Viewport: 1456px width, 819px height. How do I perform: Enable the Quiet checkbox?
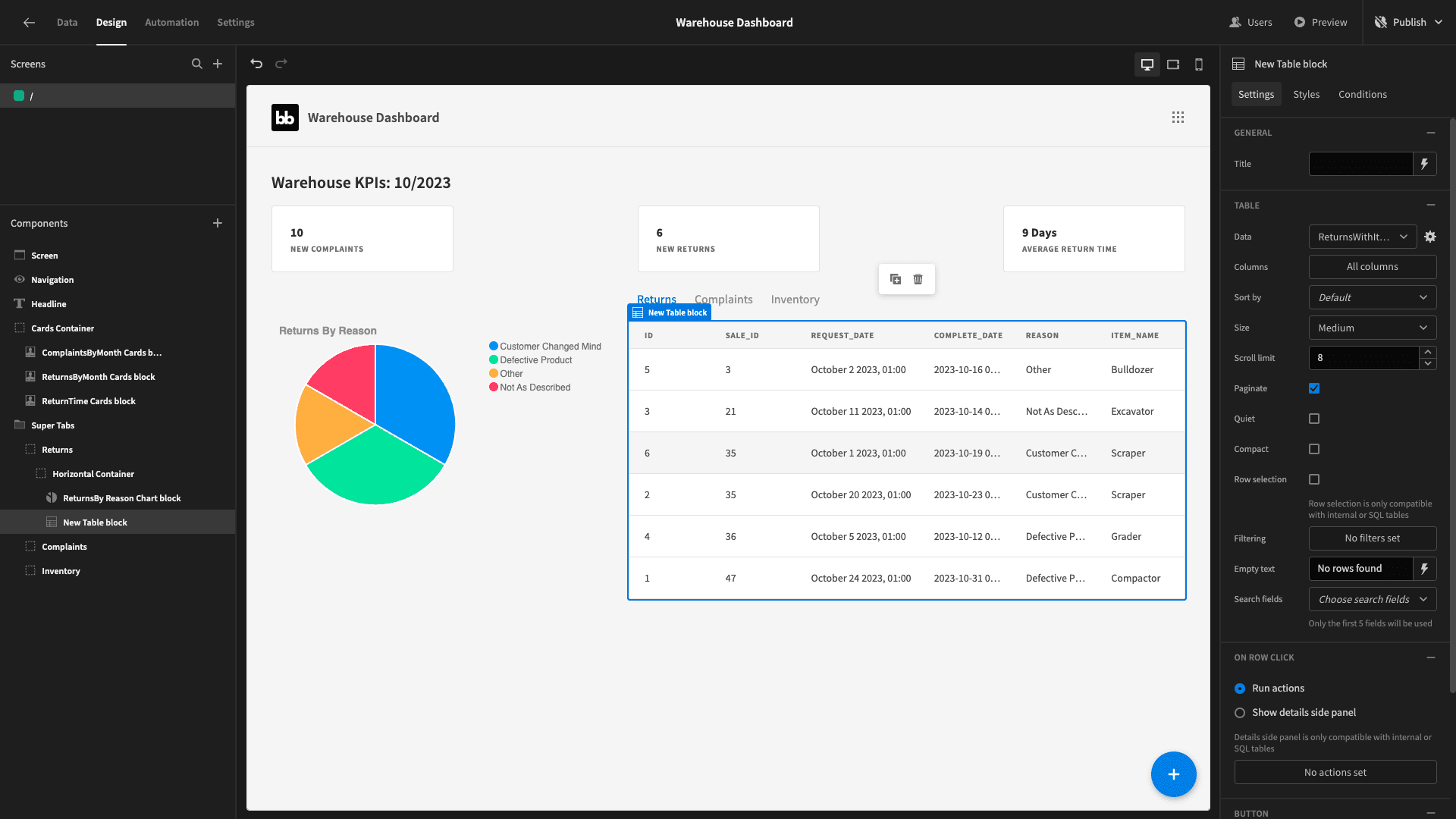pyautogui.click(x=1314, y=419)
